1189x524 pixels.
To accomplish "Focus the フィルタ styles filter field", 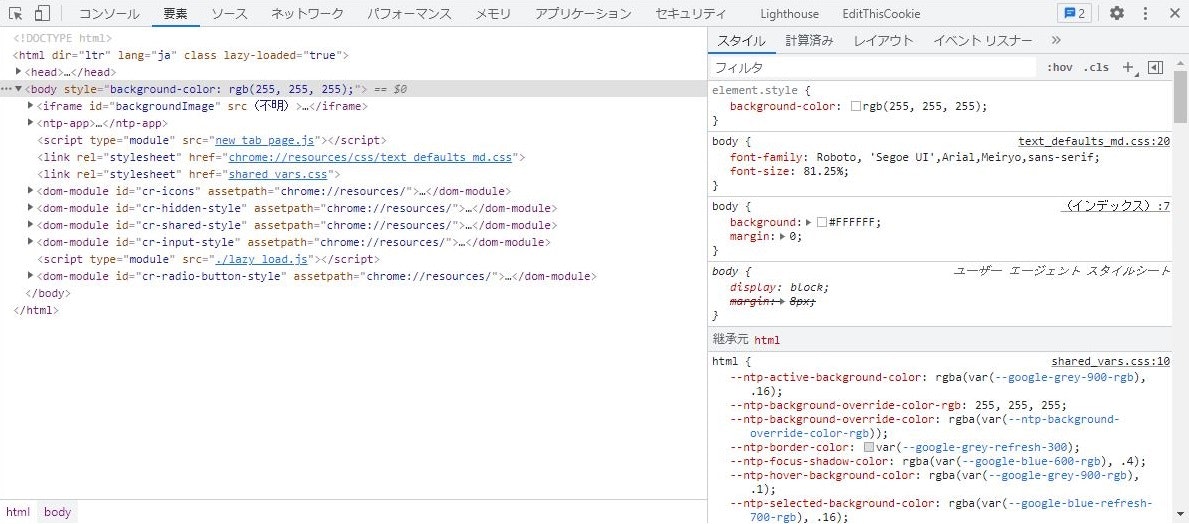I will (x=872, y=67).
